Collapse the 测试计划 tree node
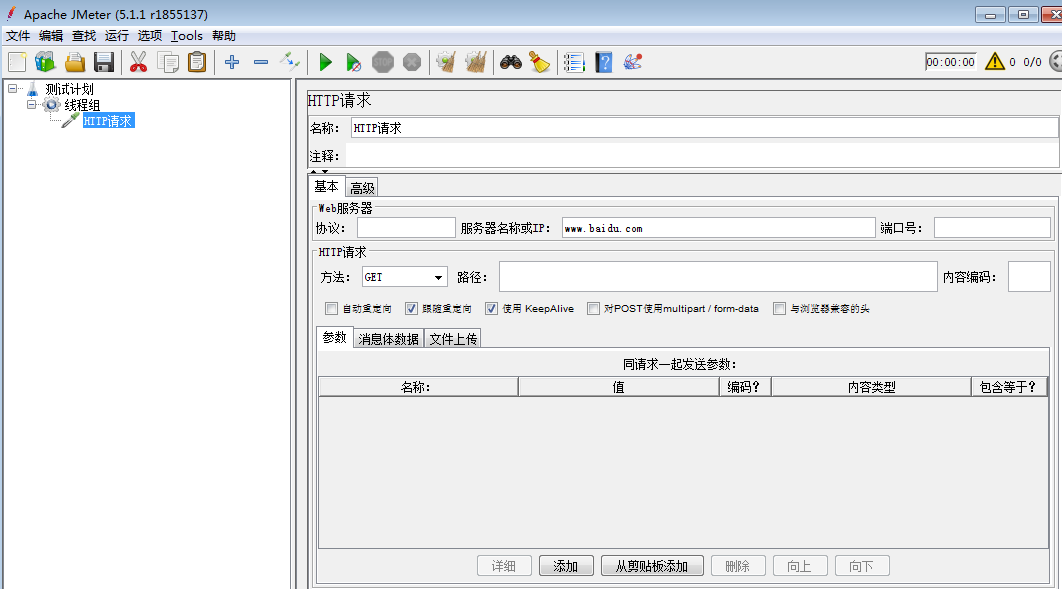Viewport: 1062px width, 589px height. (12, 89)
